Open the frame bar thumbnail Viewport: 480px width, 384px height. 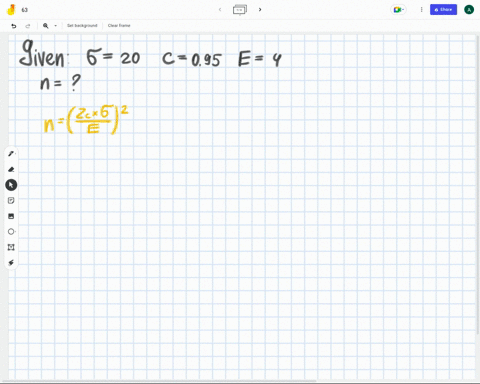pos(240,9)
